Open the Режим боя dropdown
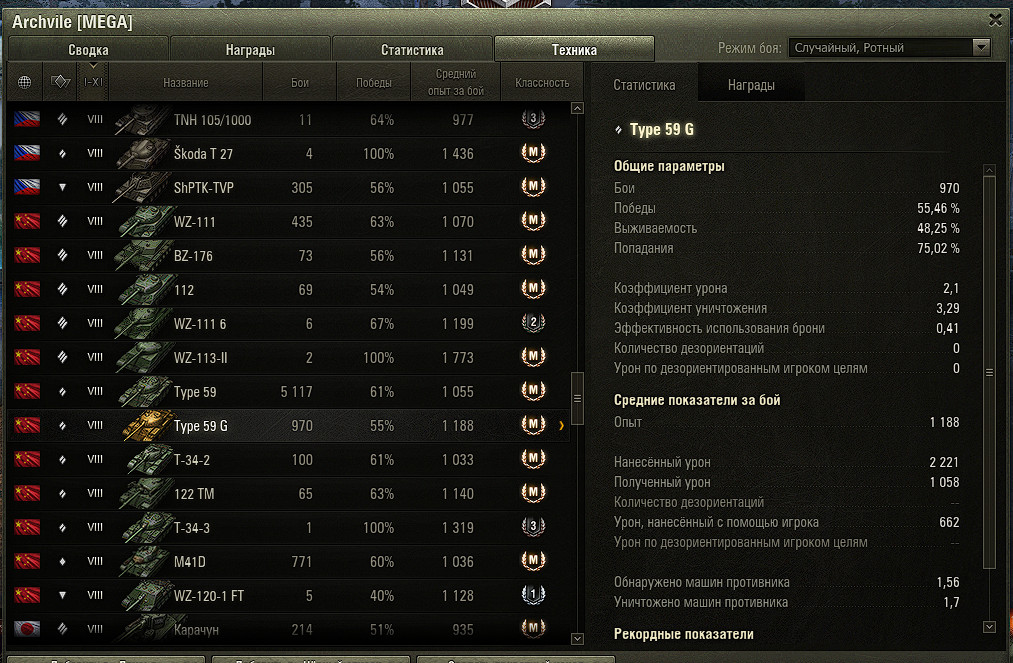 (890, 47)
